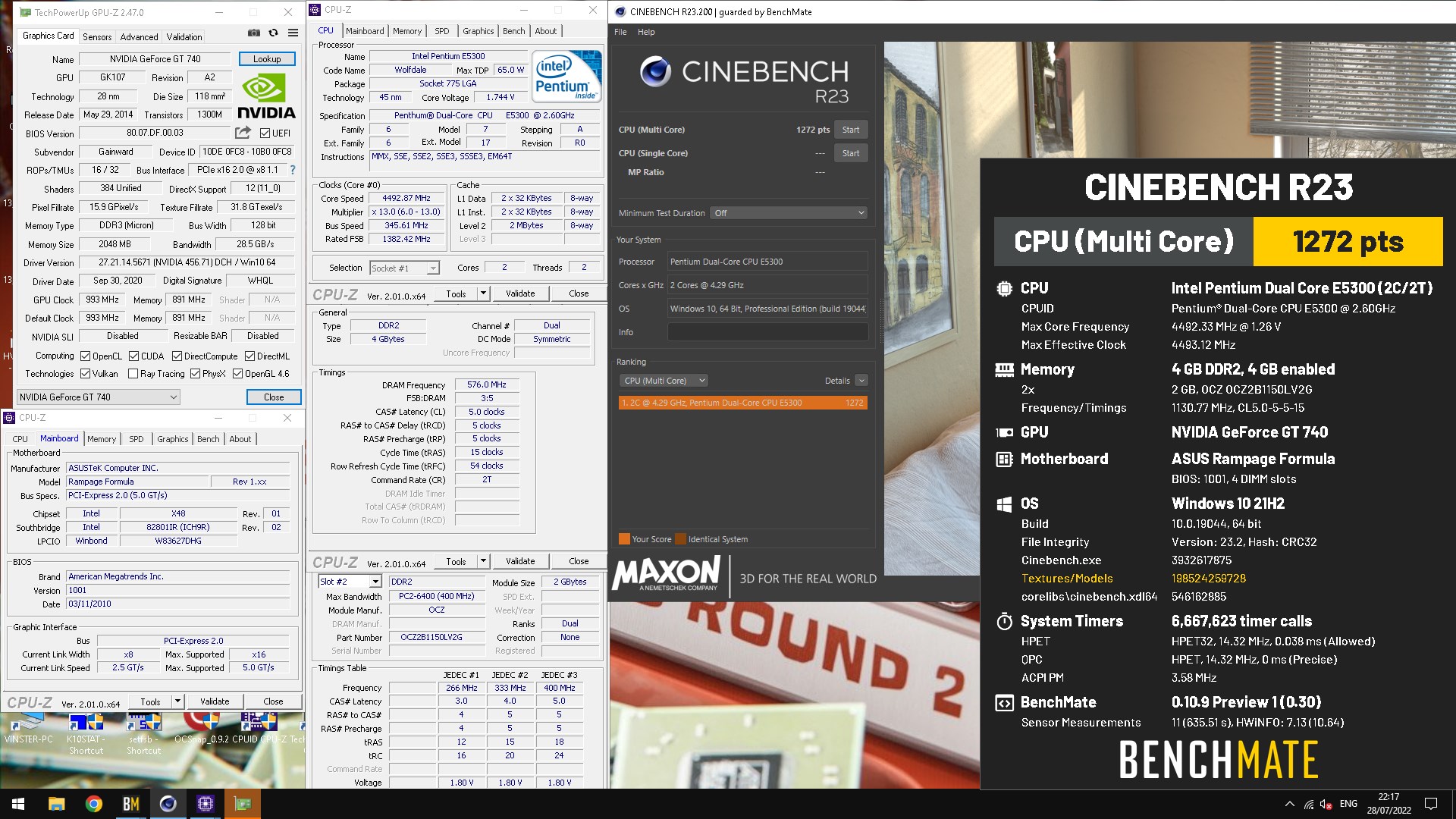The width and height of the screenshot is (1456, 819).
Task: Toggle Ray Tracing checkbox
Action: click(x=133, y=374)
